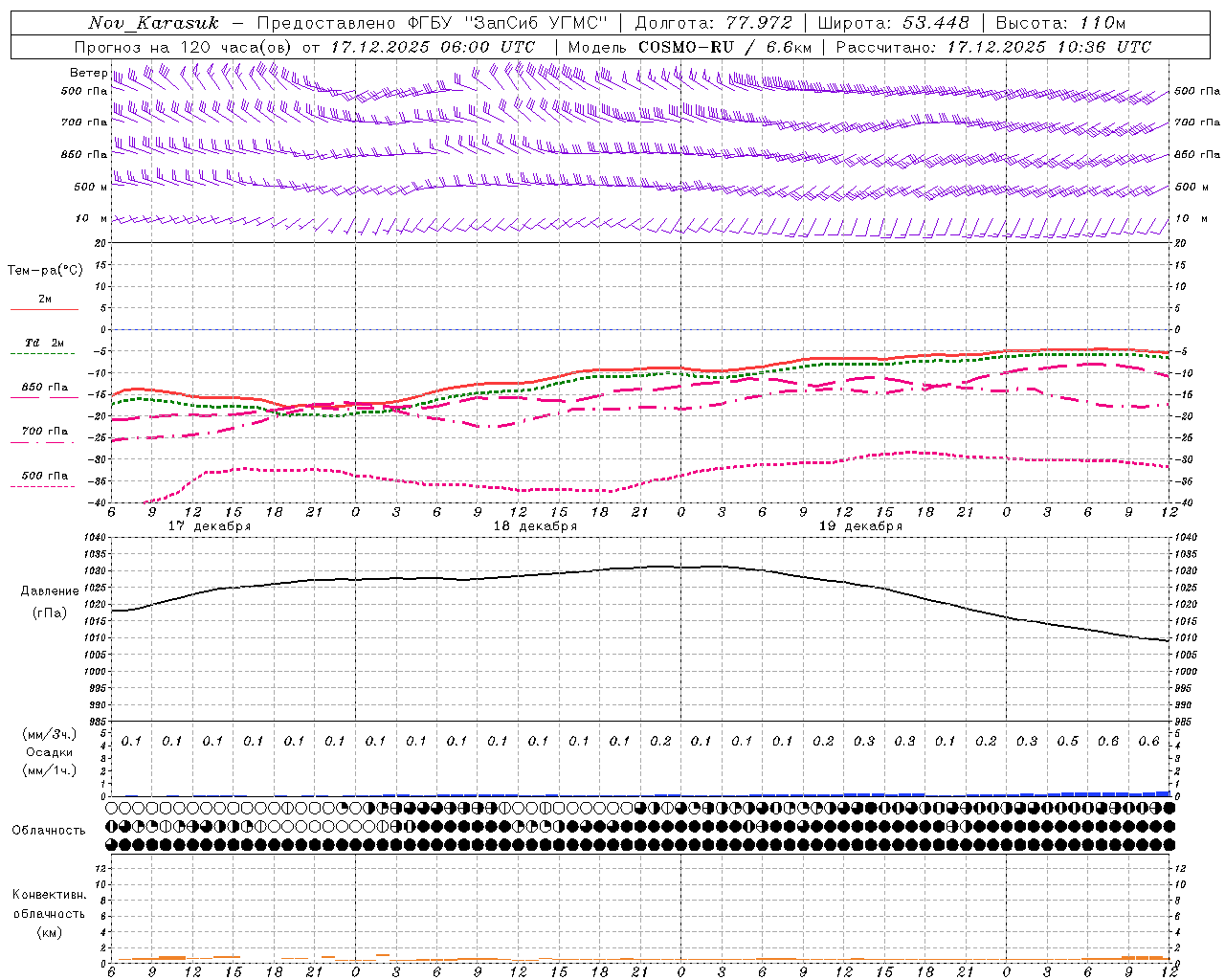Click the (гПа) unit label under Давление
Image resolution: width=1225 pixels, height=980 pixels.
tap(50, 613)
